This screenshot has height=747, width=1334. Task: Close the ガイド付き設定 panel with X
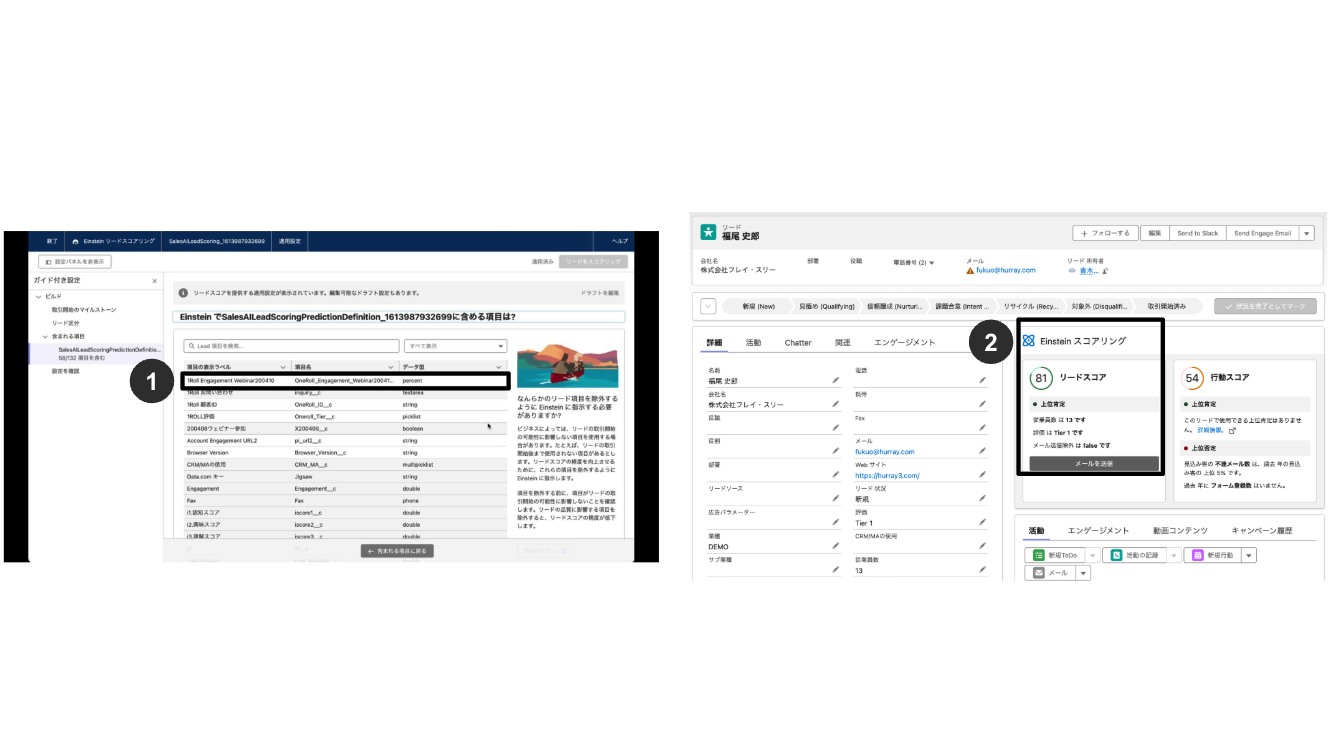coord(154,281)
